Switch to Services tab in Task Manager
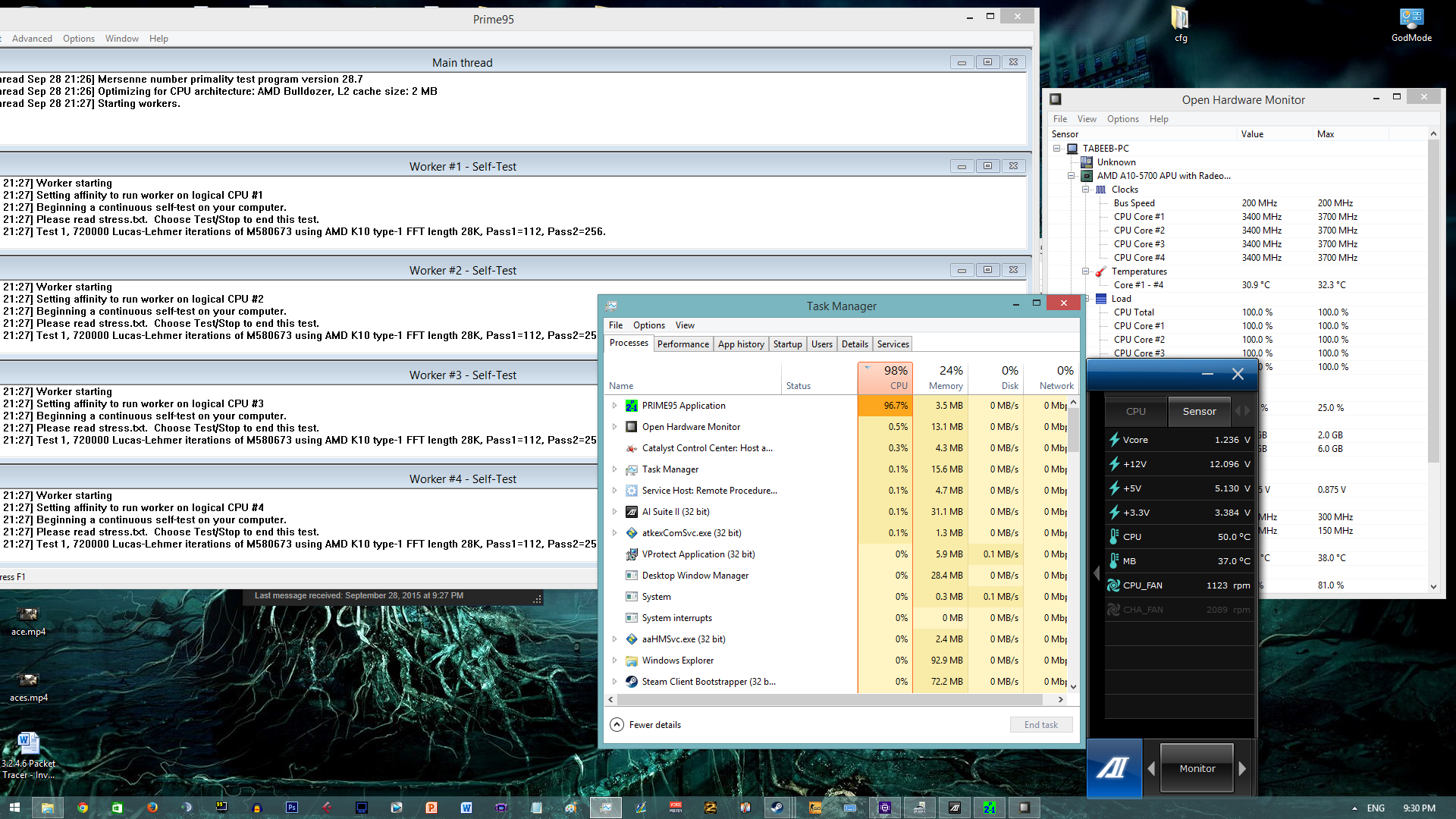The height and width of the screenshot is (819, 1456). (893, 344)
